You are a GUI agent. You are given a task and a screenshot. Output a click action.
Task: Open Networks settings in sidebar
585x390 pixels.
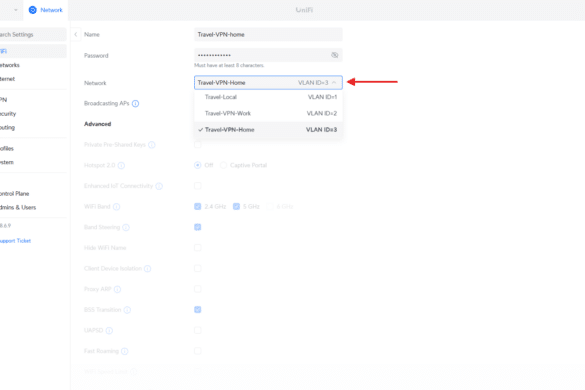coord(10,65)
